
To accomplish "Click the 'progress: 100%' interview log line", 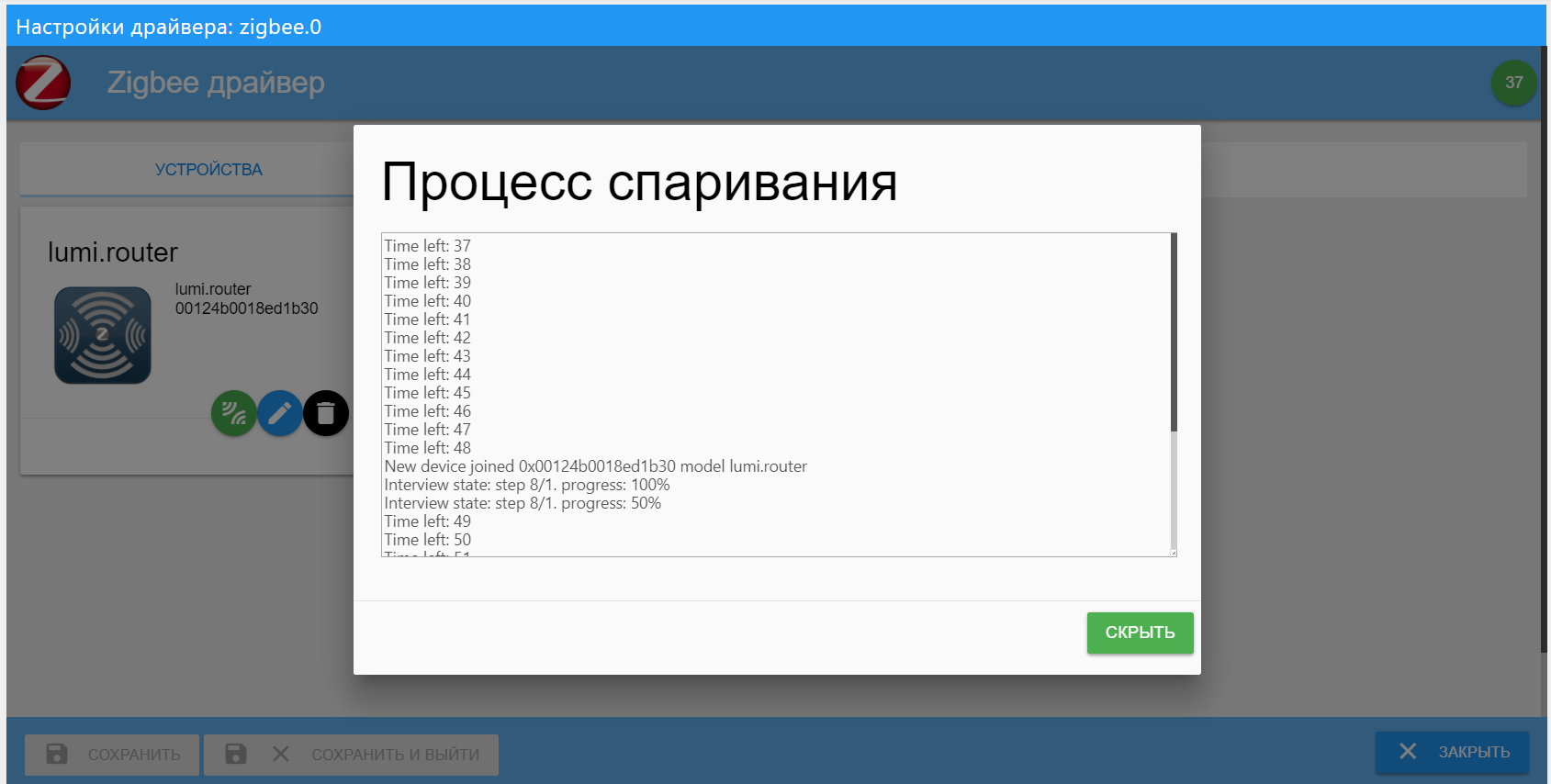I will (x=527, y=485).
